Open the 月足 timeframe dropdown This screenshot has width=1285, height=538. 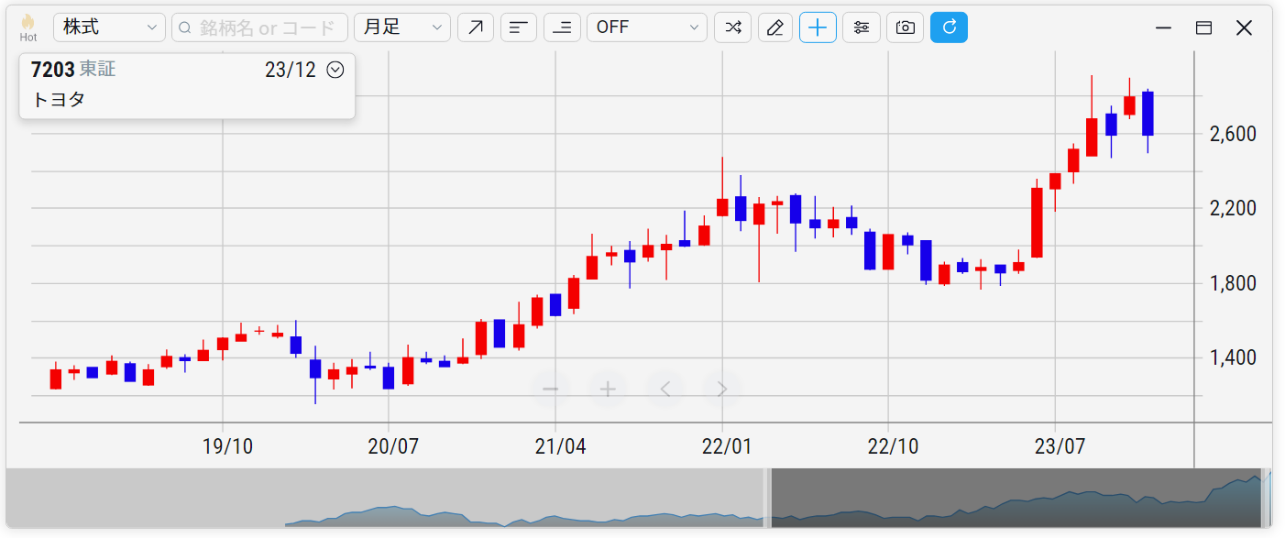point(402,28)
